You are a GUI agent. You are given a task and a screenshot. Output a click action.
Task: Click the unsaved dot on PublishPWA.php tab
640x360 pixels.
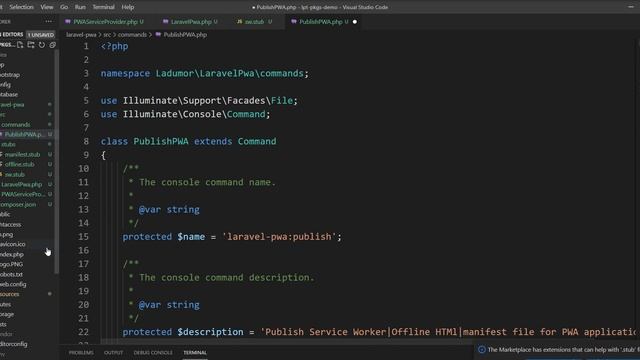355,22
